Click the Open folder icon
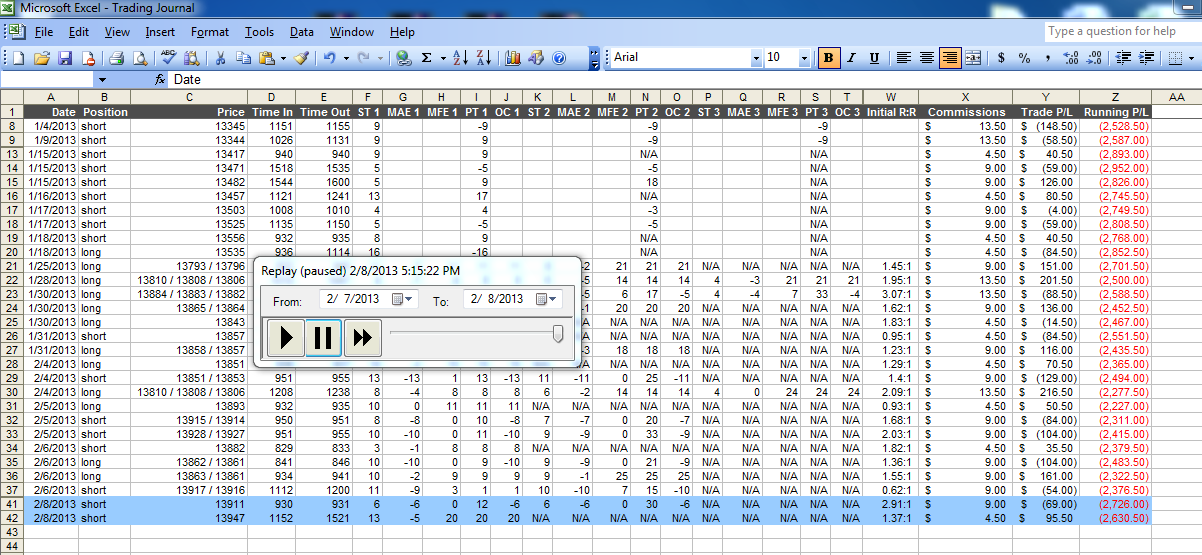This screenshot has width=1202, height=555. (42, 58)
